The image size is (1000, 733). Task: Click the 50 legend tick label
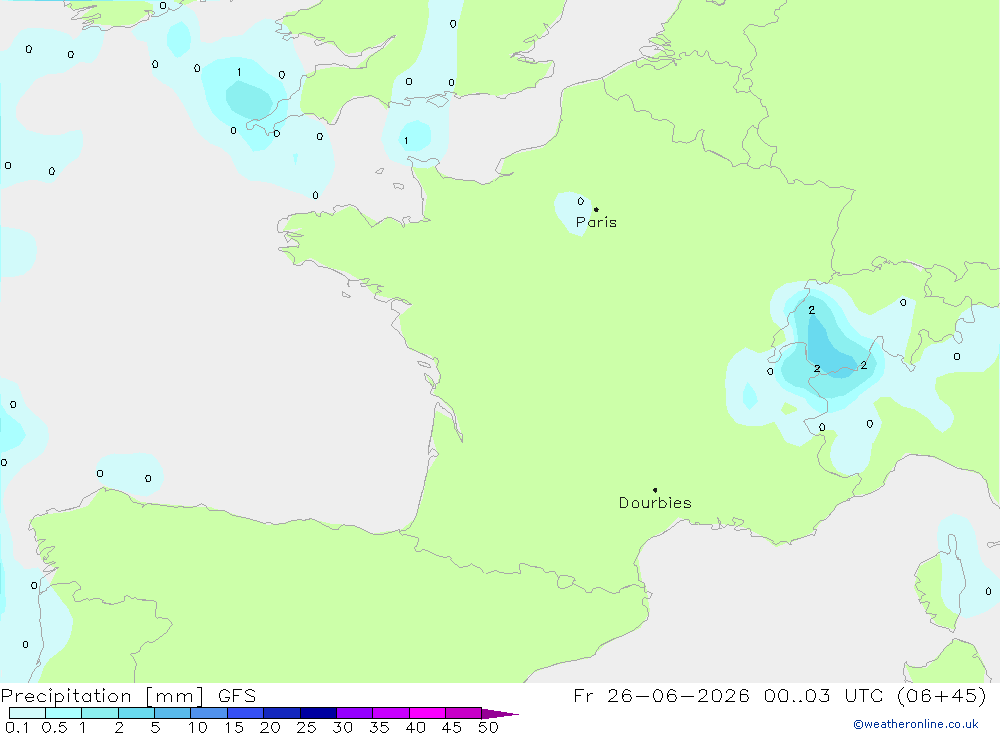click(488, 727)
